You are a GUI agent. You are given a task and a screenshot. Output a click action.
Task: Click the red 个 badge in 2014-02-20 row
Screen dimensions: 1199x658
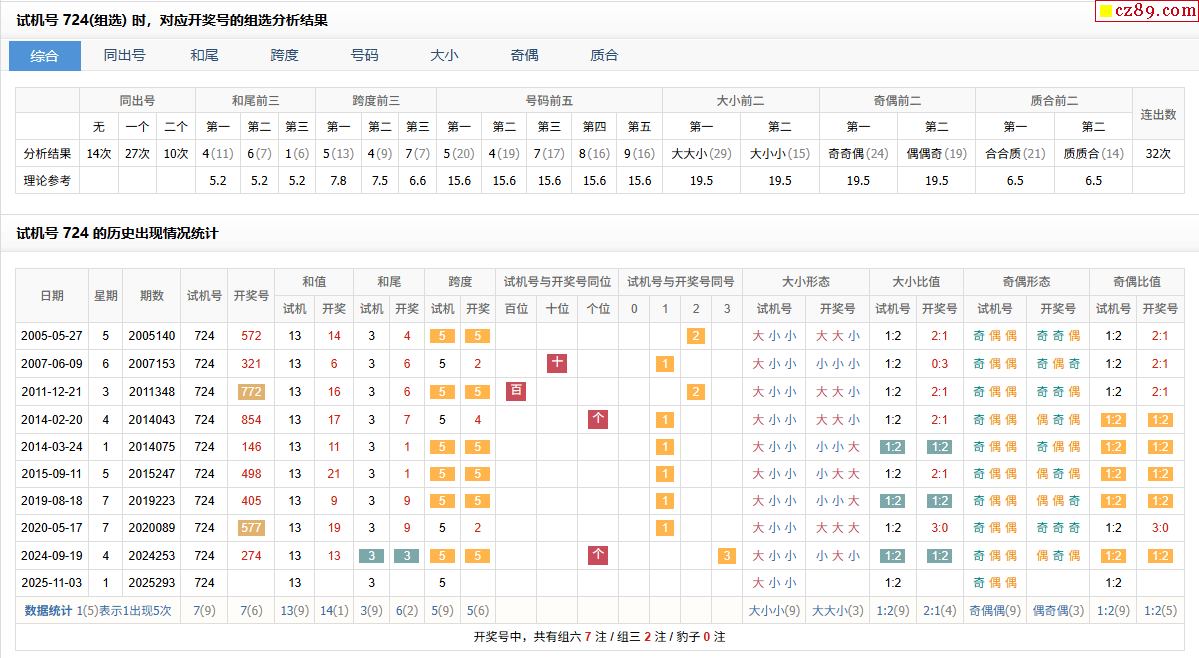[598, 419]
